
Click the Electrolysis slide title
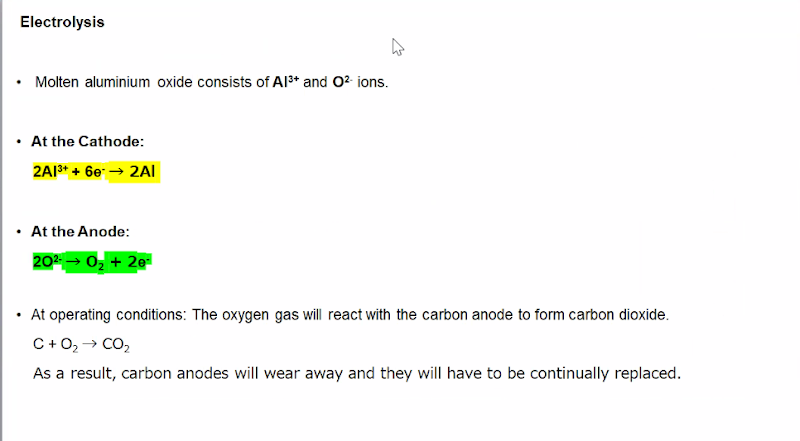click(62, 21)
